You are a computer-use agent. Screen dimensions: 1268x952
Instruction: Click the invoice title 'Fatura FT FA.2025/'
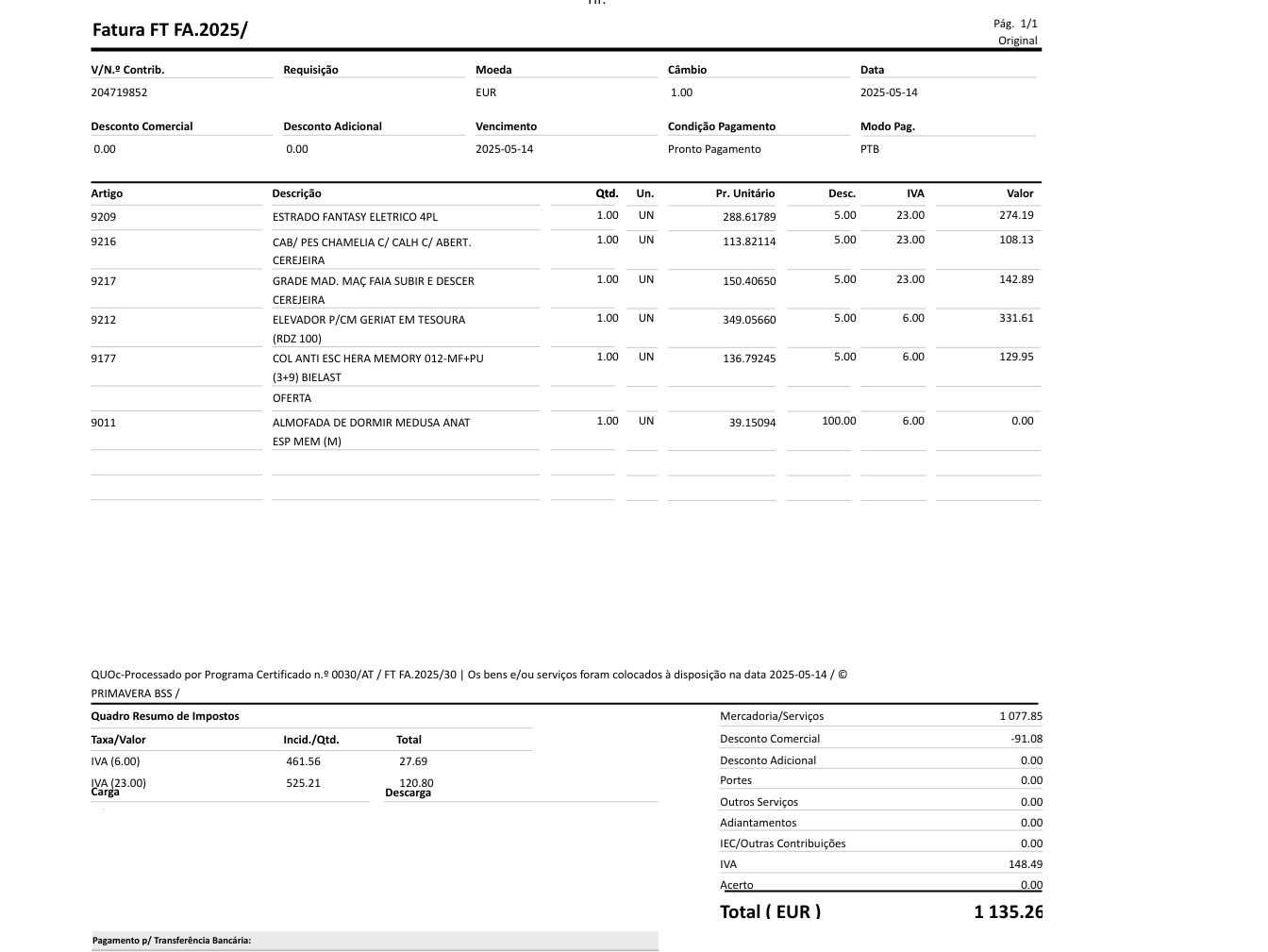point(170,29)
